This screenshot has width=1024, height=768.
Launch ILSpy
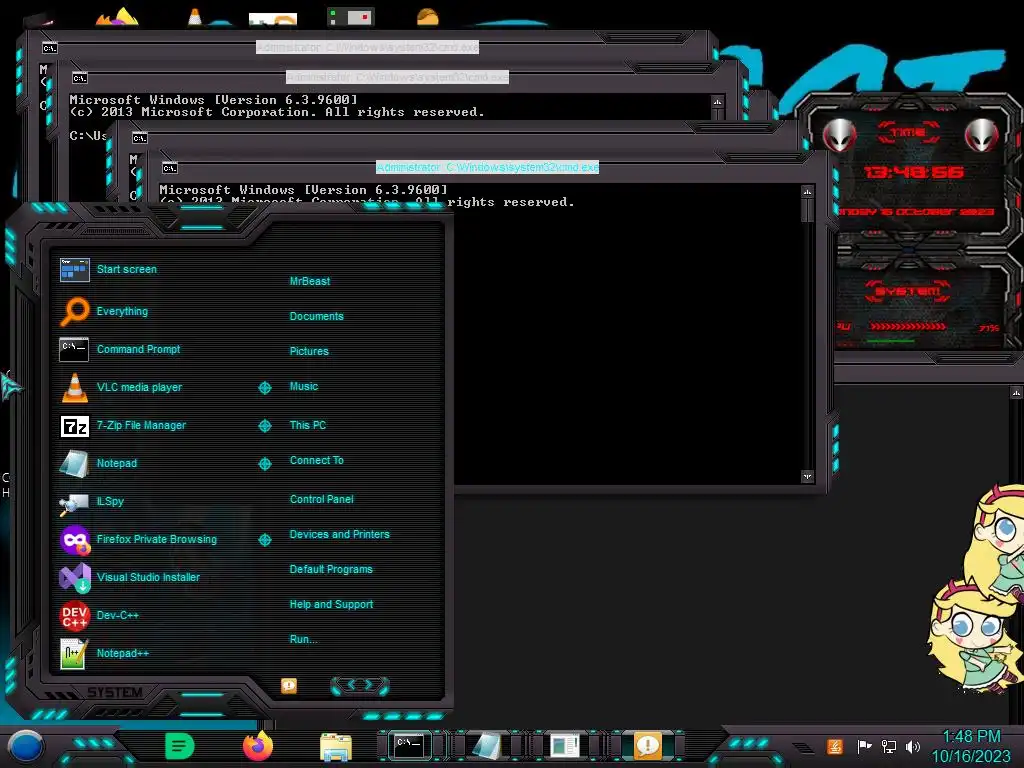tap(91, 502)
